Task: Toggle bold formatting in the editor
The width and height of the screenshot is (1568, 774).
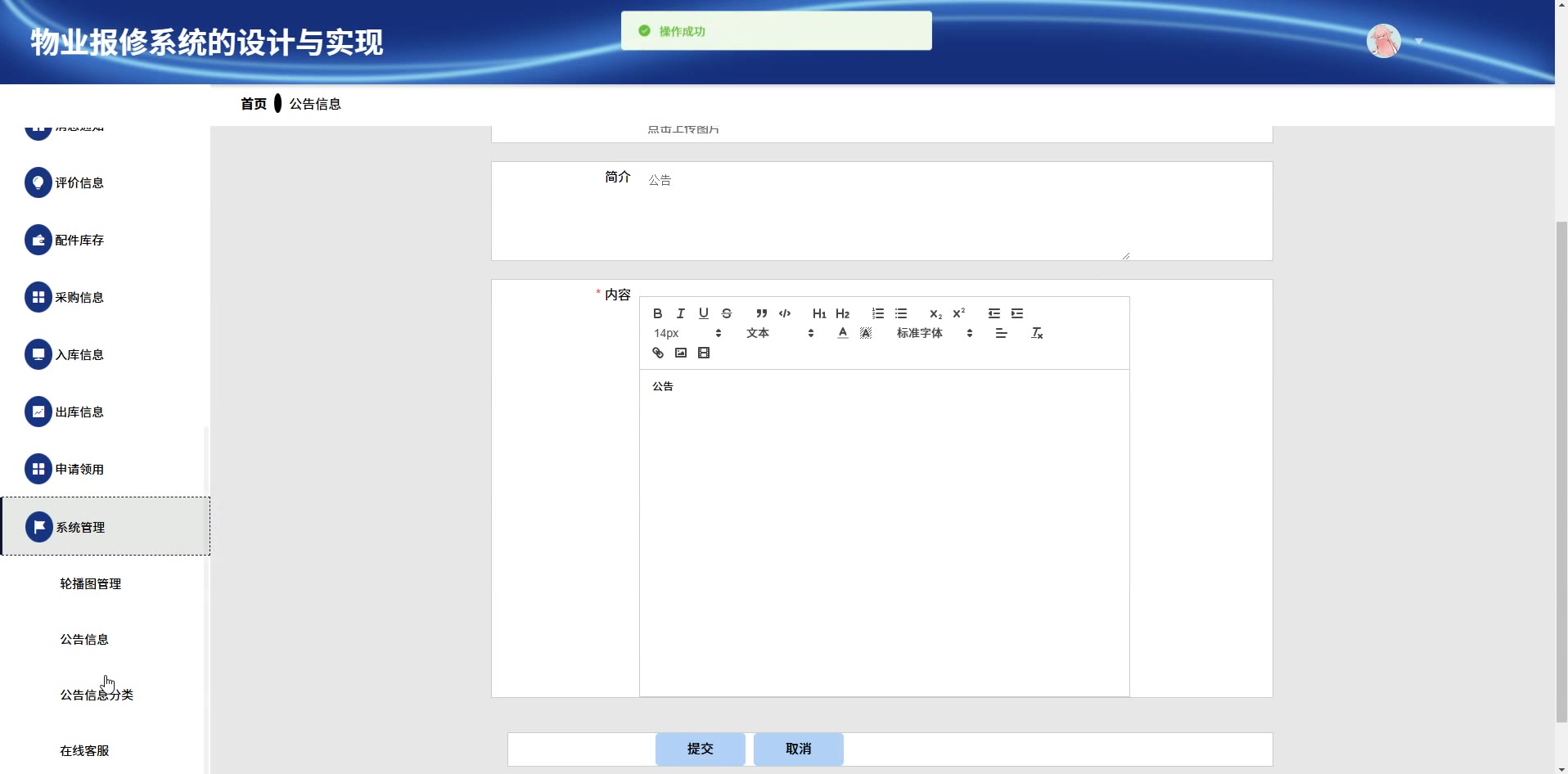Action: point(657,313)
